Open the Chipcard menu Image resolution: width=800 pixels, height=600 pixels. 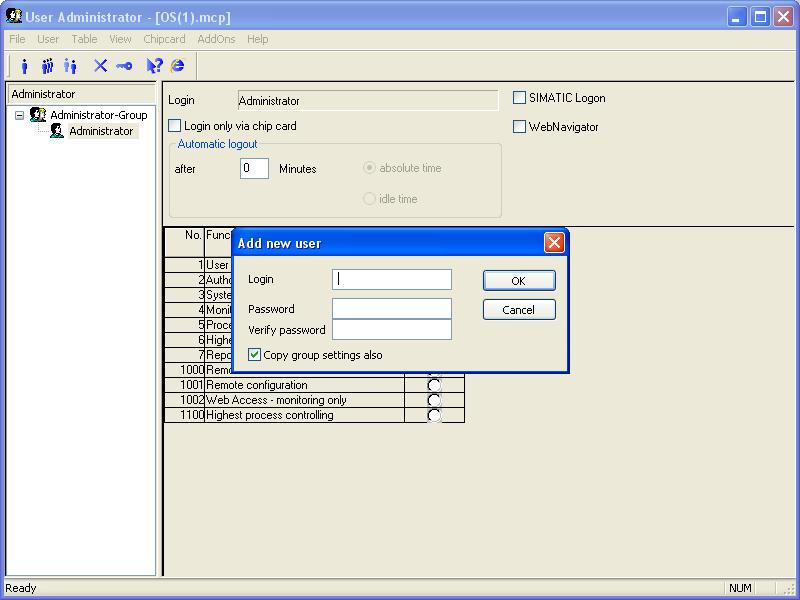(164, 39)
